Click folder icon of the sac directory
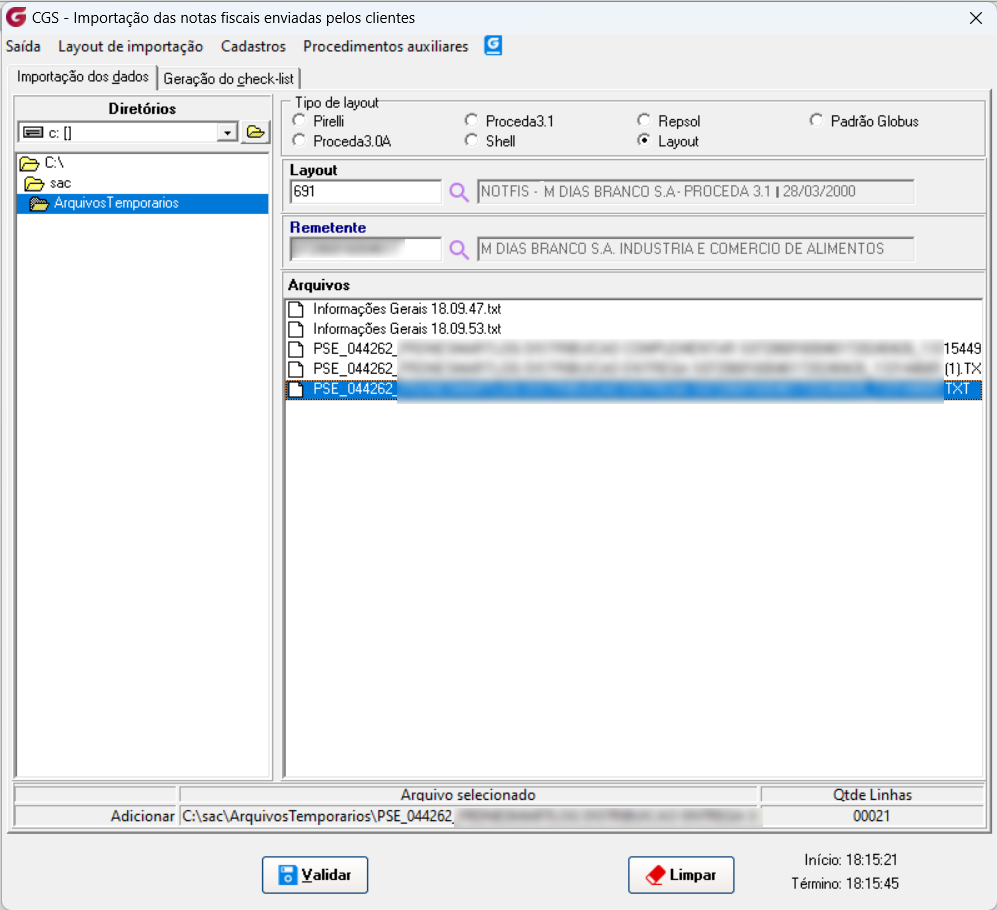 pyautogui.click(x=34, y=184)
